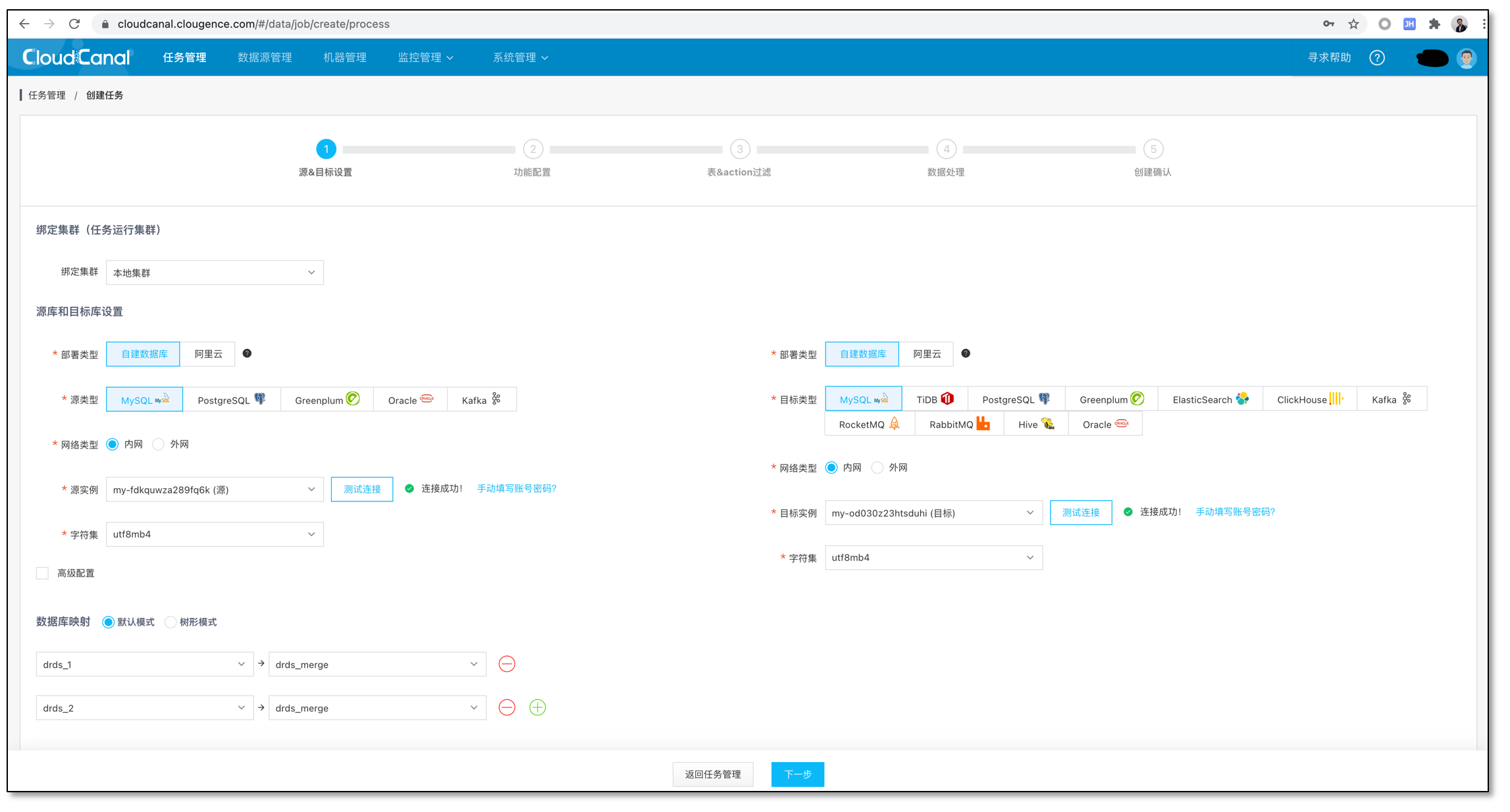Open the source instance dropdown
The height and width of the screenshot is (812, 1510).
[215, 490]
